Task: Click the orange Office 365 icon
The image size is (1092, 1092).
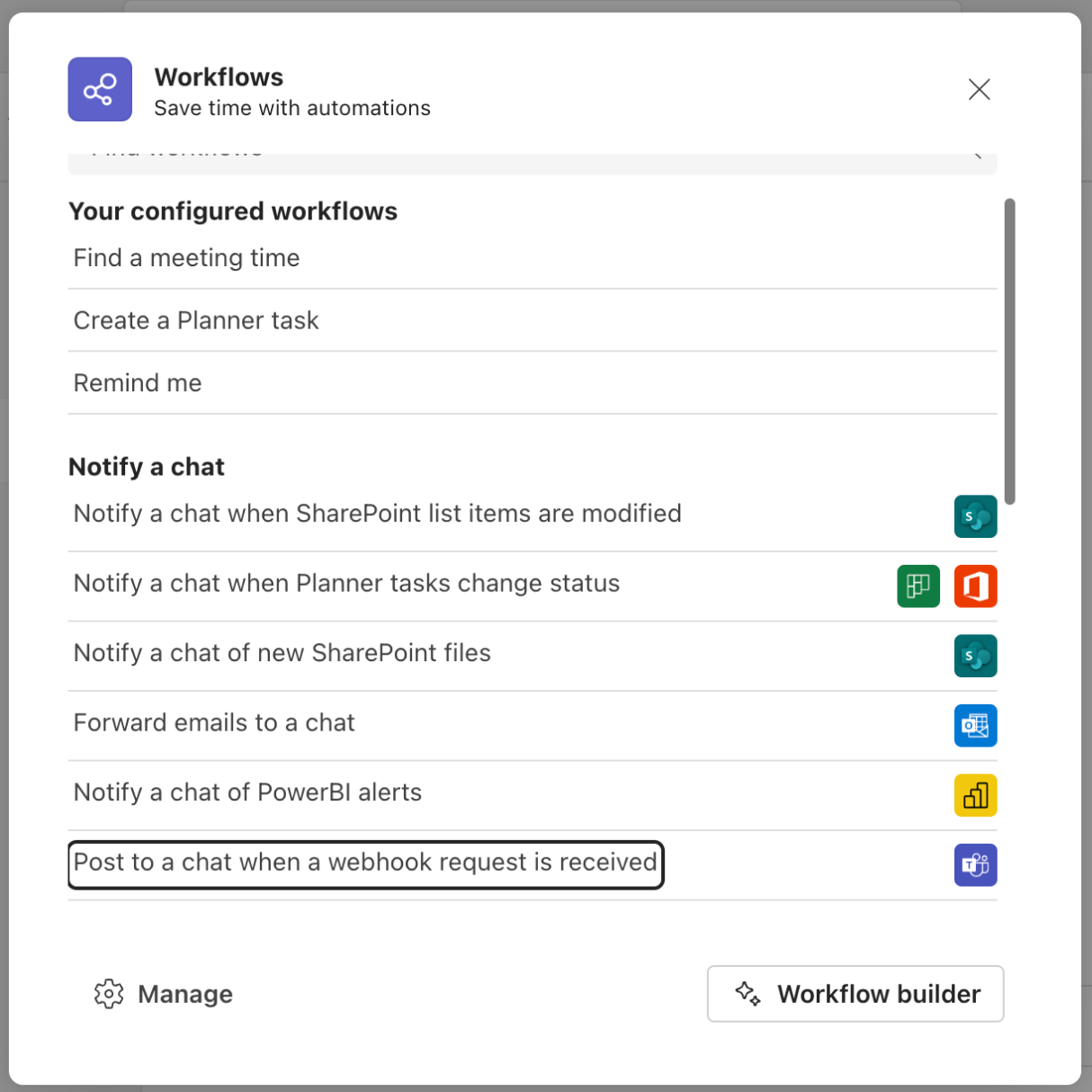Action: [975, 586]
